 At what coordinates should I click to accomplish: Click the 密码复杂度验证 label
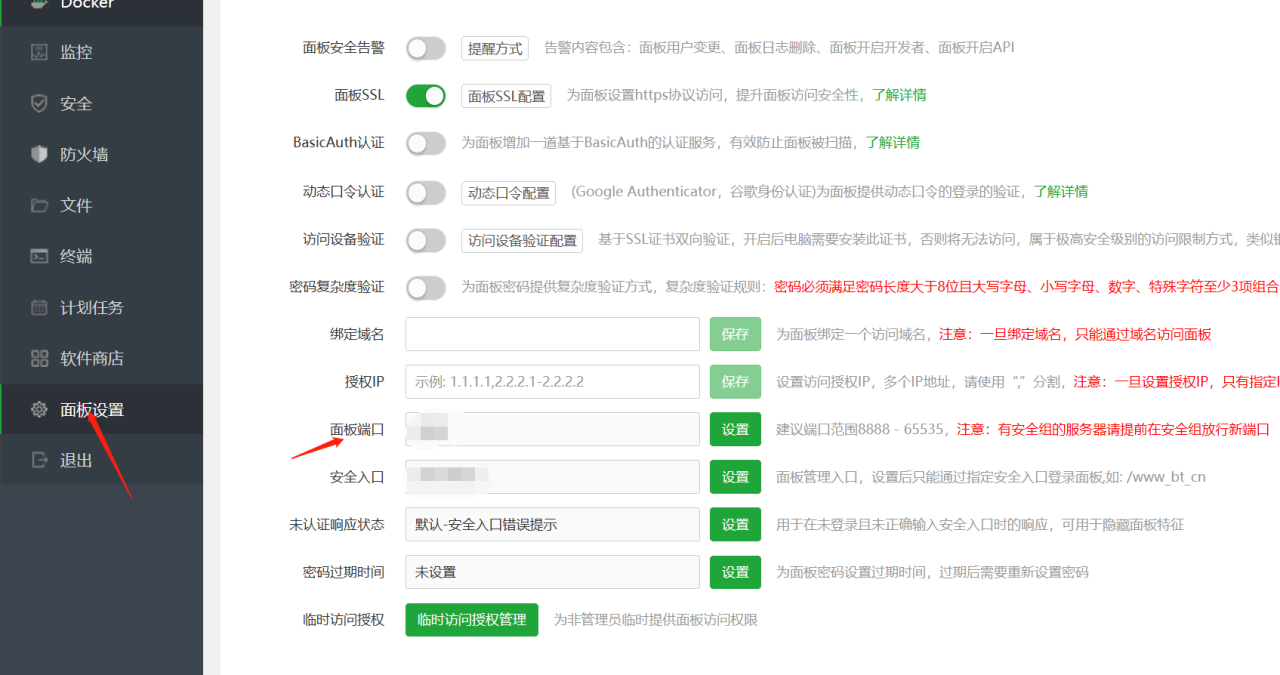coord(336,286)
